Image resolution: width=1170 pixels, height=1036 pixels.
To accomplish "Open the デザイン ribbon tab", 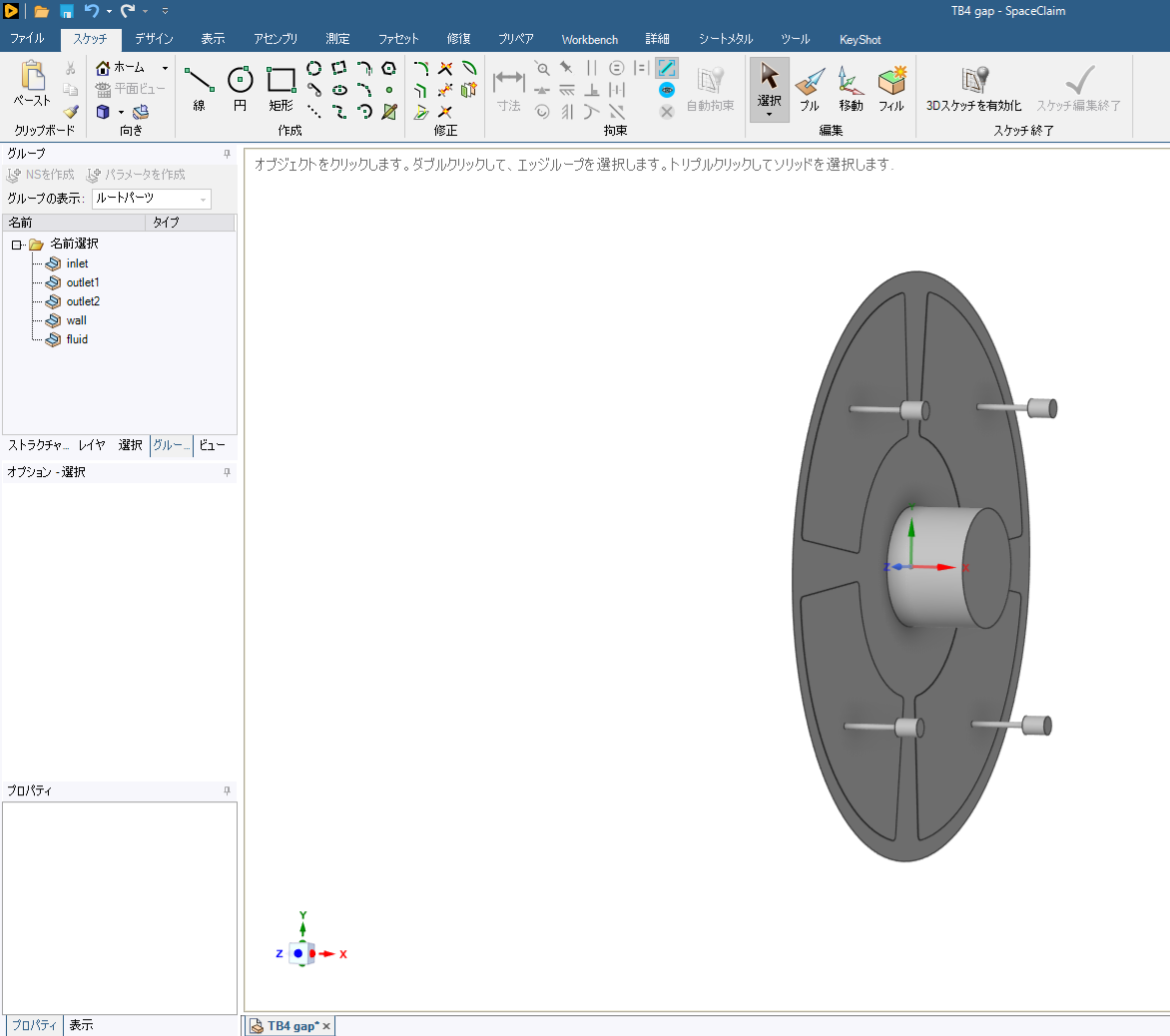I will click(154, 40).
